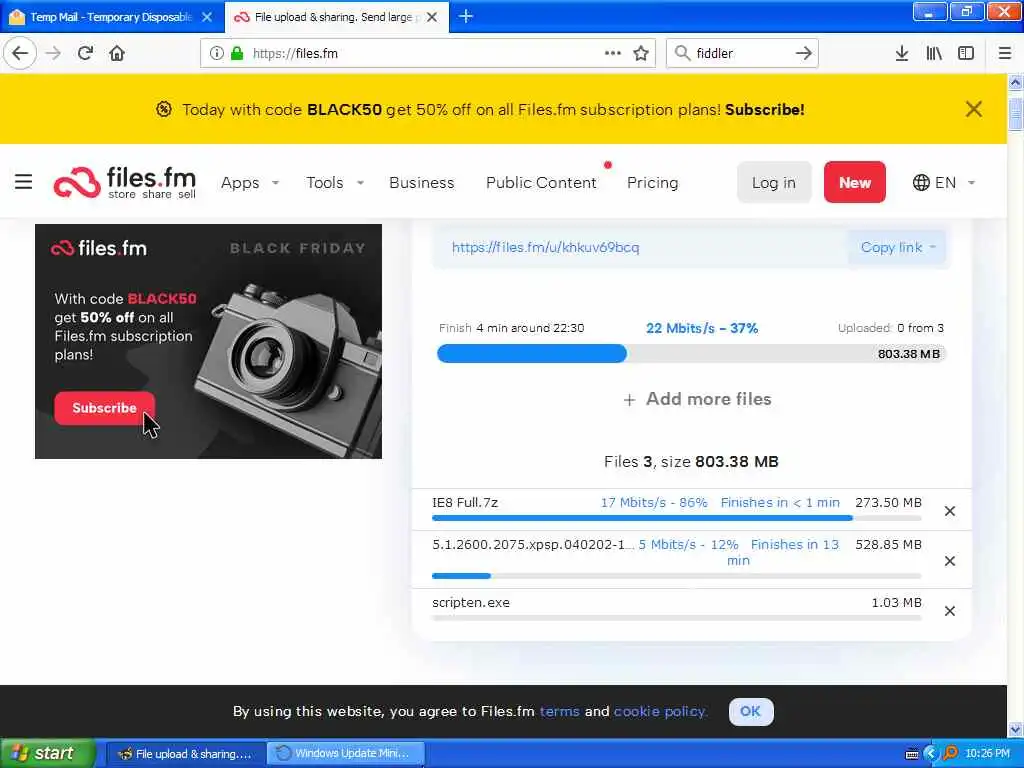Screen dimensions: 1024x768
Task: Open the Copy link dropdown
Action: [x=898, y=248]
